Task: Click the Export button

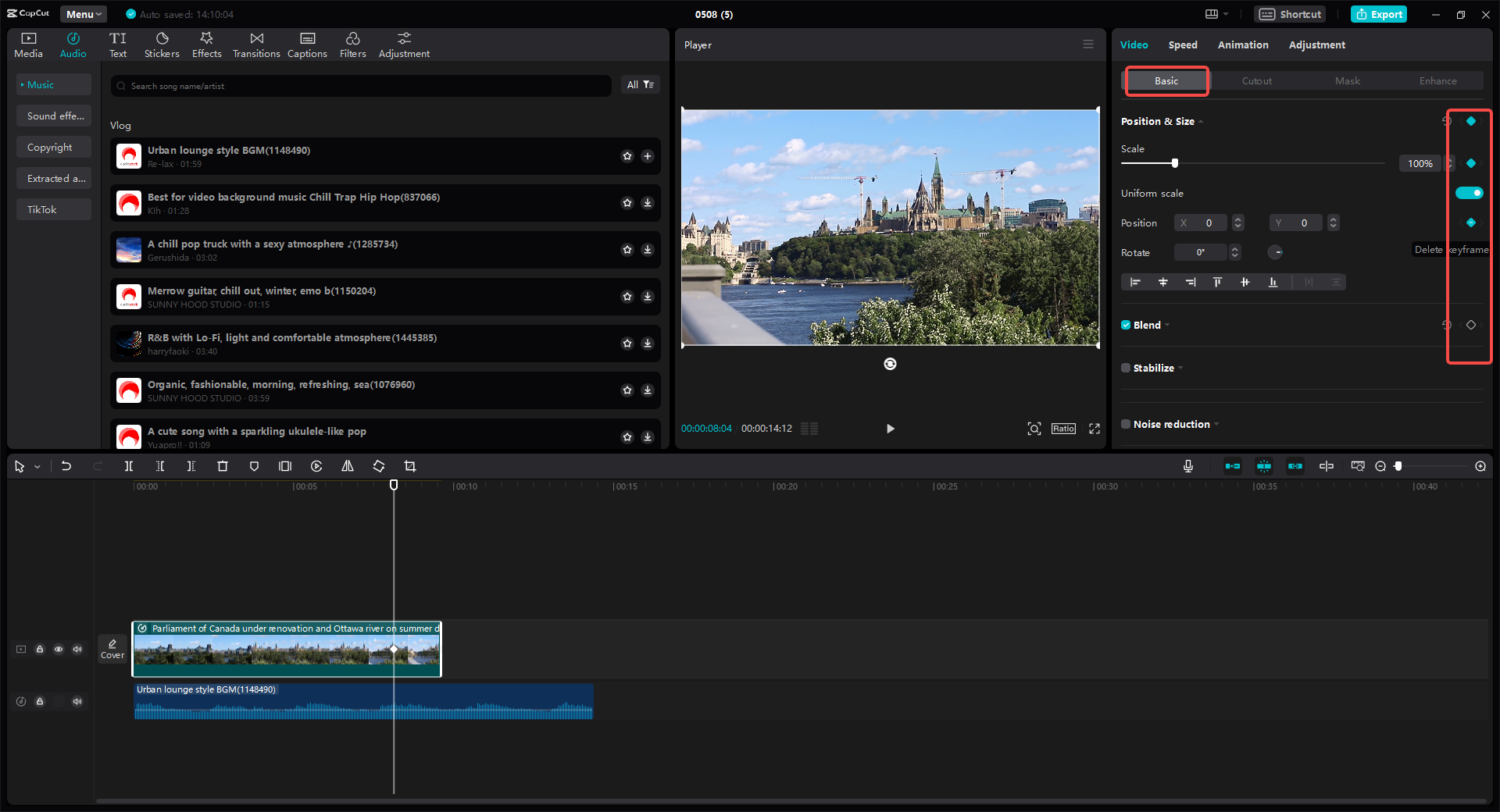Action: click(1378, 14)
